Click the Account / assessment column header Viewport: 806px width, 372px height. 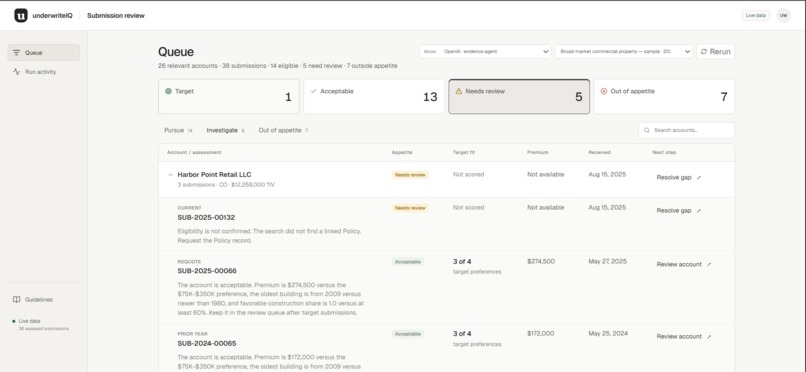[194, 153]
